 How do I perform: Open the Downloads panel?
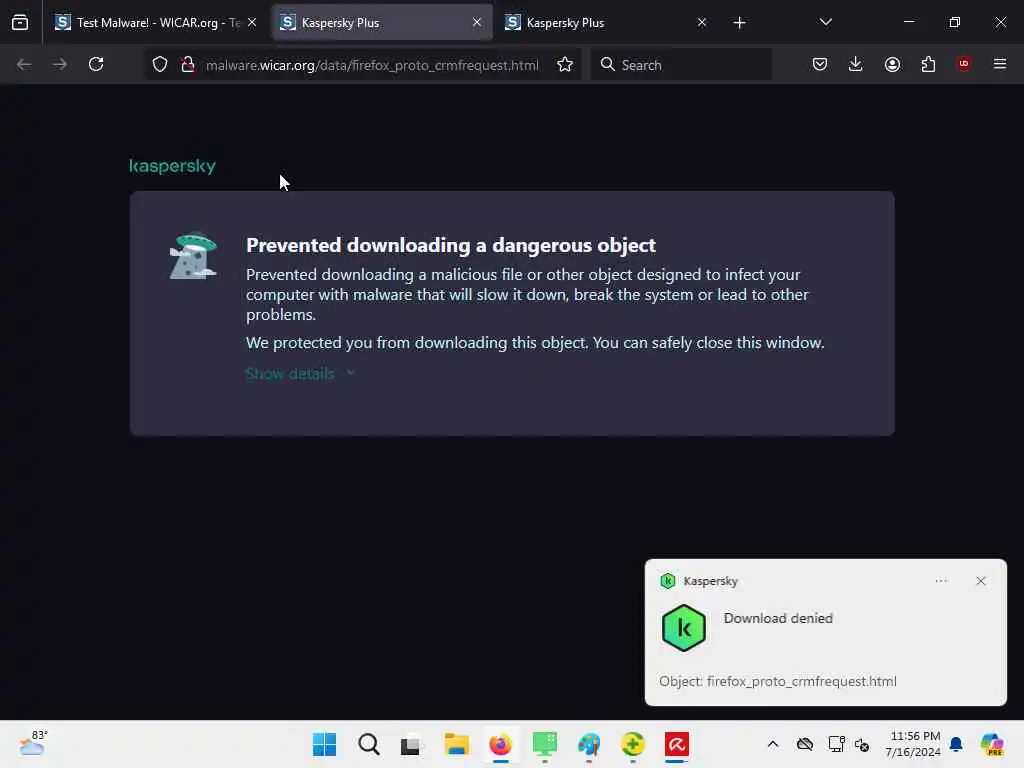856,64
